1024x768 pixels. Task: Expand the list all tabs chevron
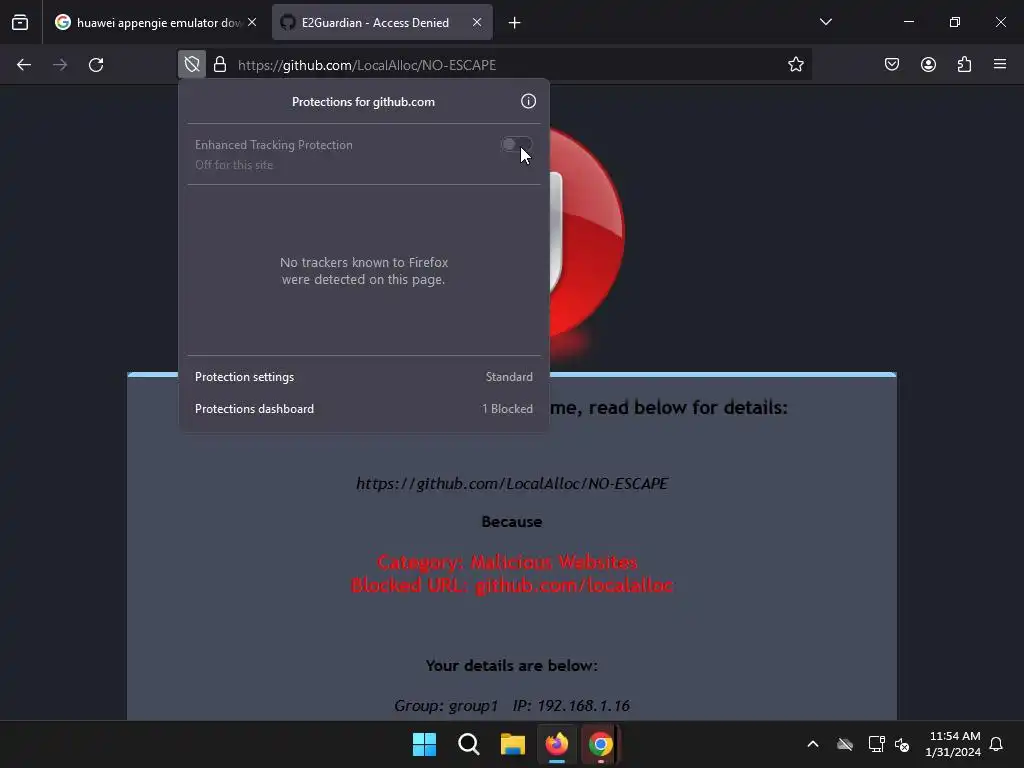[x=825, y=22]
